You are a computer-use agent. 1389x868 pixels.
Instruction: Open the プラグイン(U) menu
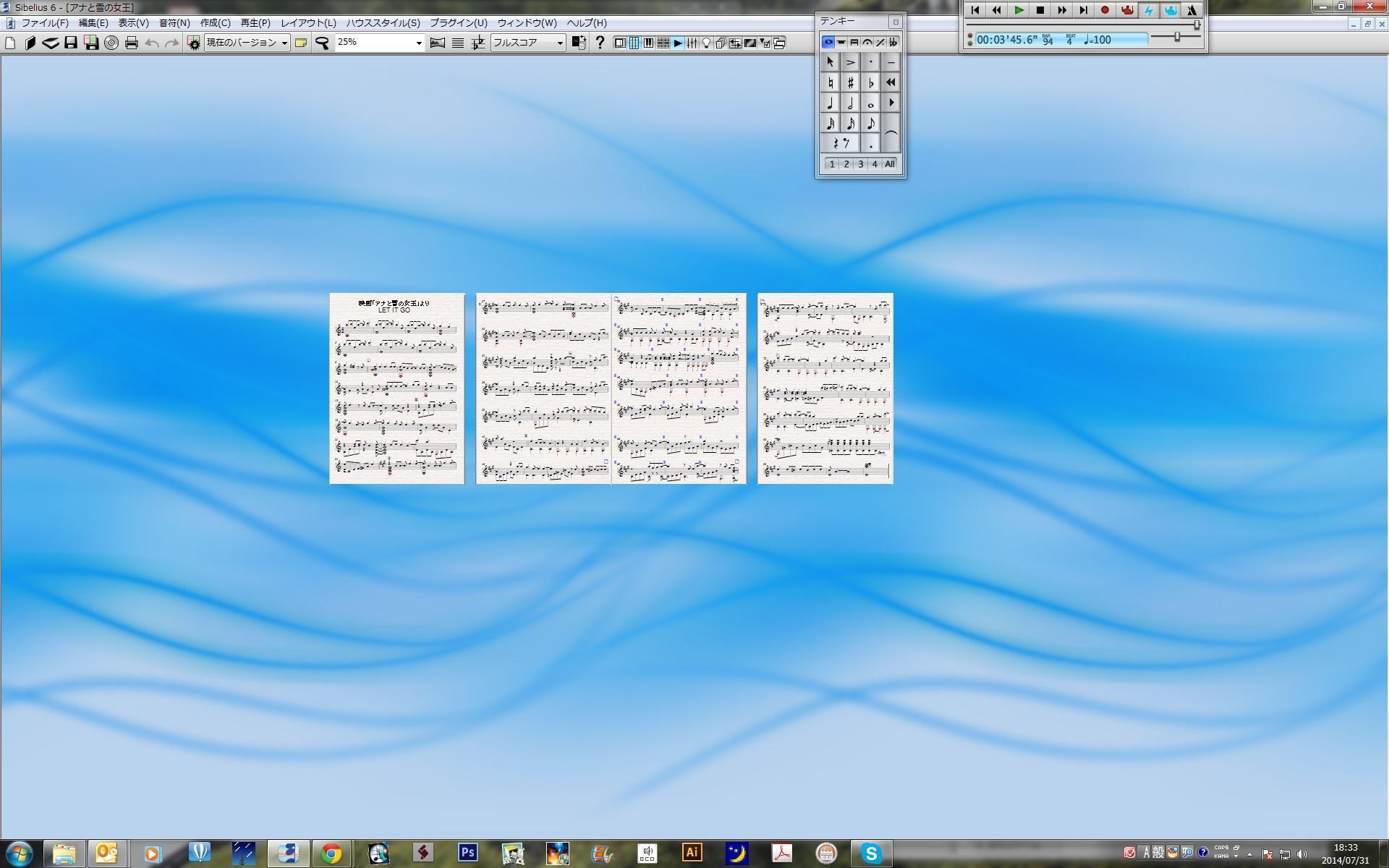click(459, 23)
